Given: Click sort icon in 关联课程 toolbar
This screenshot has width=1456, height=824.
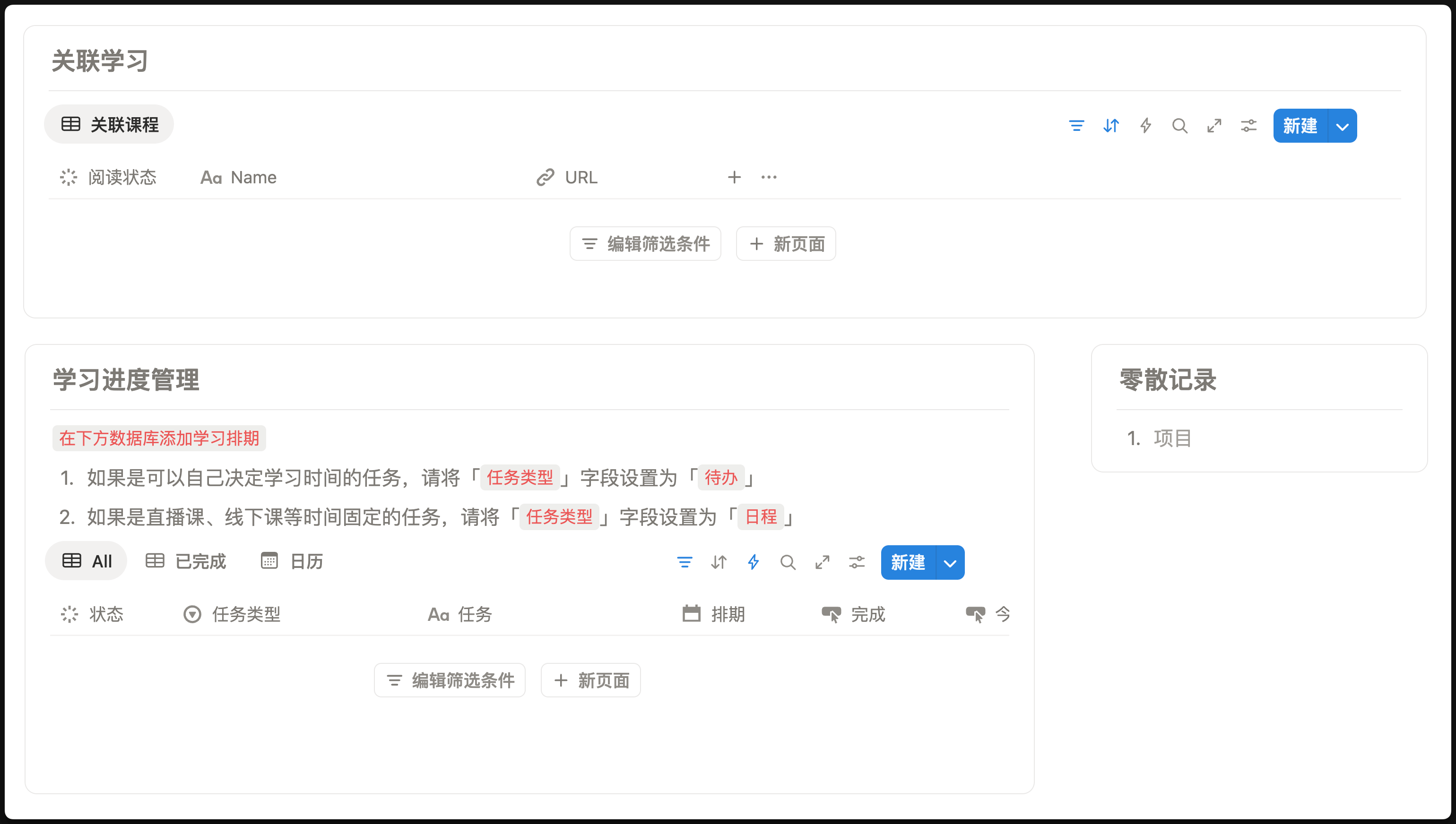Looking at the screenshot, I should point(1111,126).
